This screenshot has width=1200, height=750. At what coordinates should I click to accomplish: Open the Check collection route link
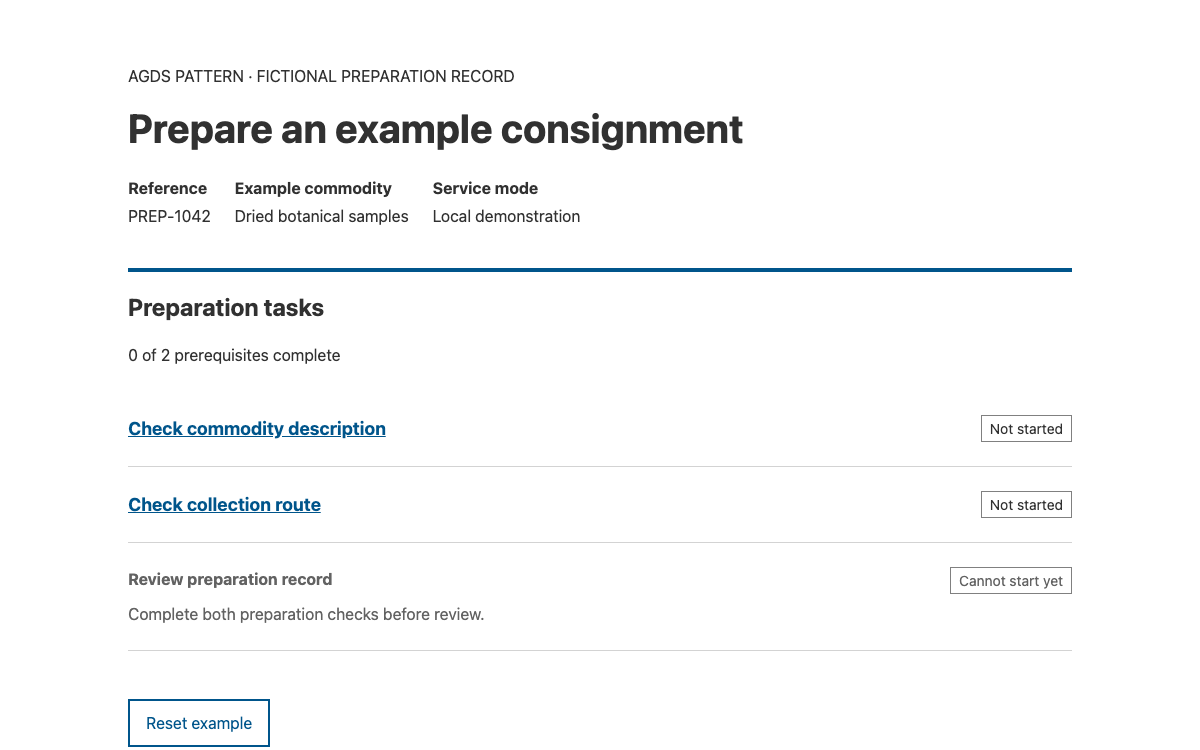pyautogui.click(x=224, y=505)
